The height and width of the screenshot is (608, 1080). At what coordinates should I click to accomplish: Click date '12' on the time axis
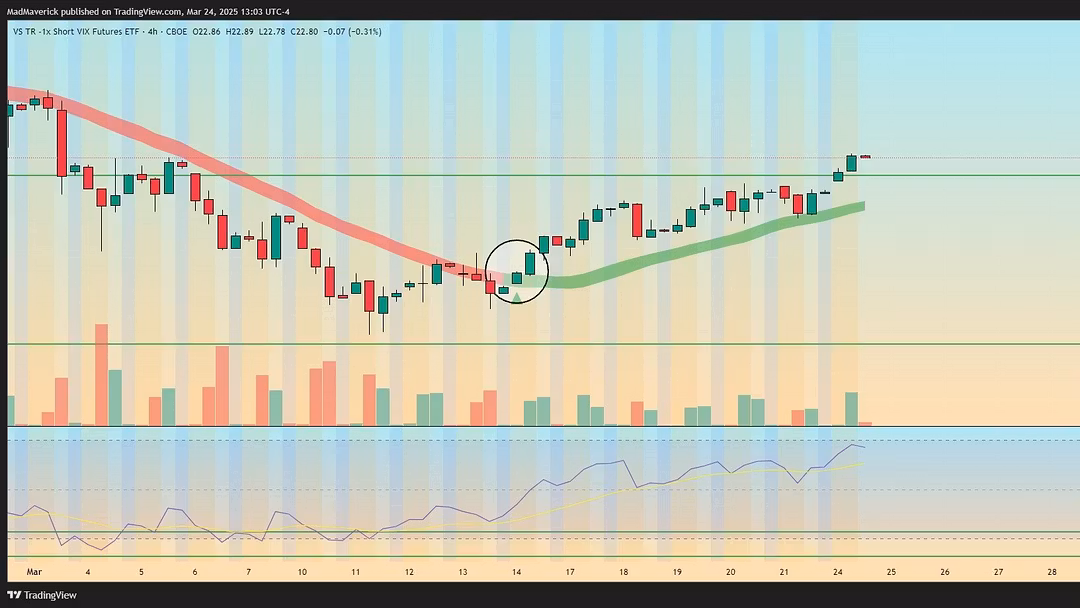(409, 572)
